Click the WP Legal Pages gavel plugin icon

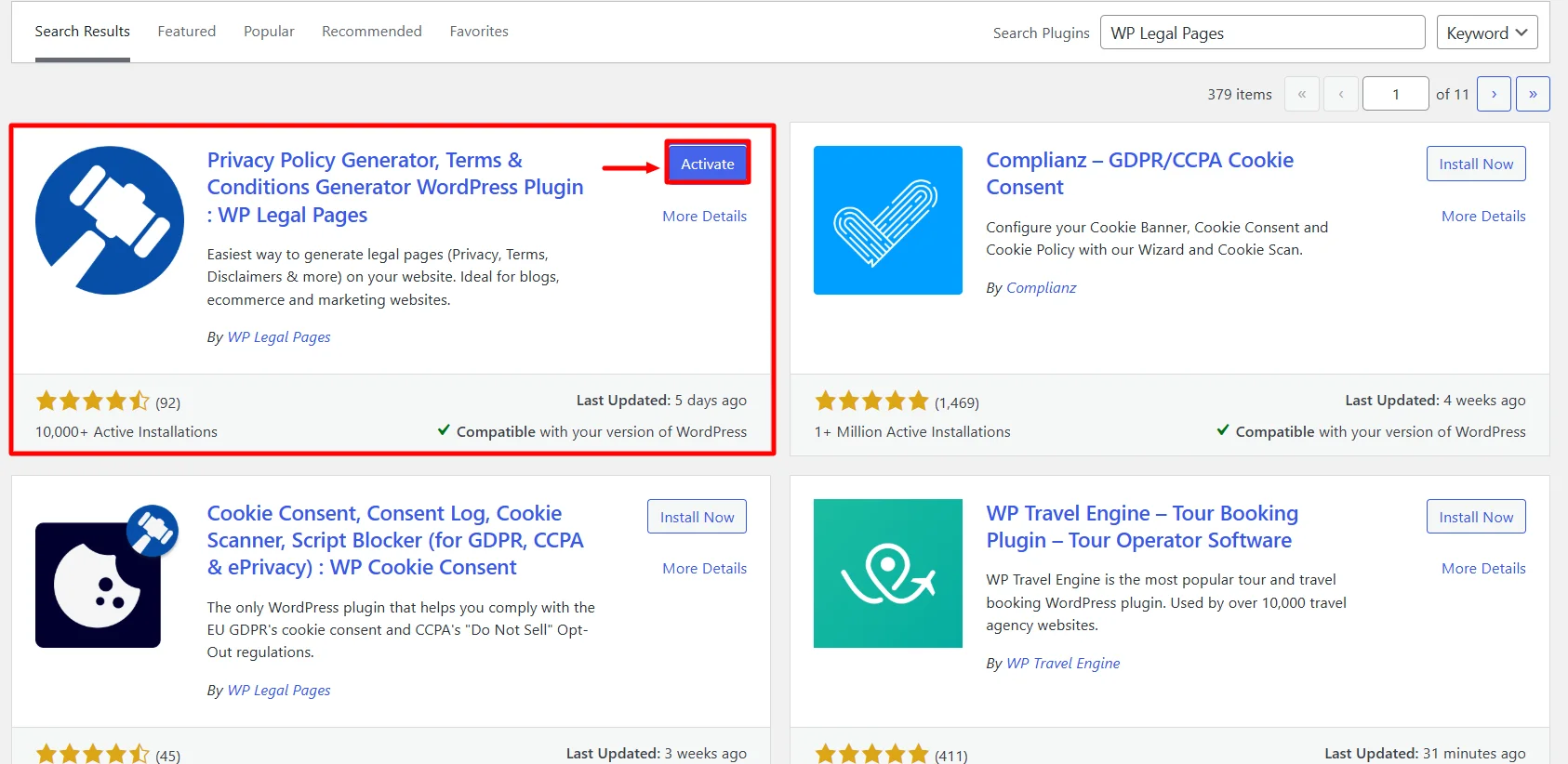(110, 220)
